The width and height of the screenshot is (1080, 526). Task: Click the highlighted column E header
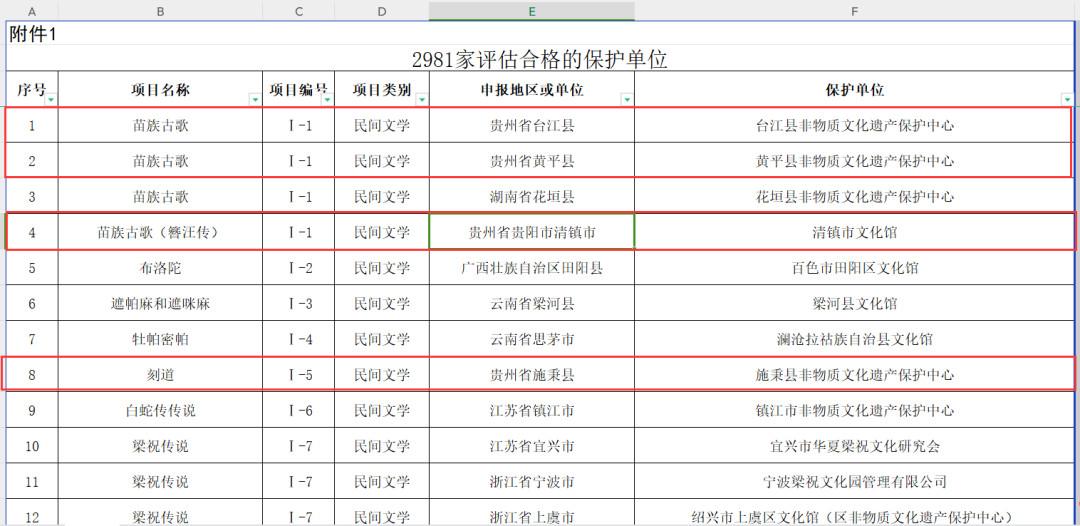tap(531, 11)
